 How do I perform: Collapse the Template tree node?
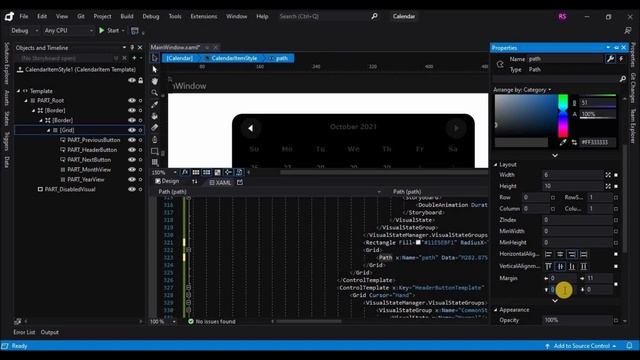(18, 91)
